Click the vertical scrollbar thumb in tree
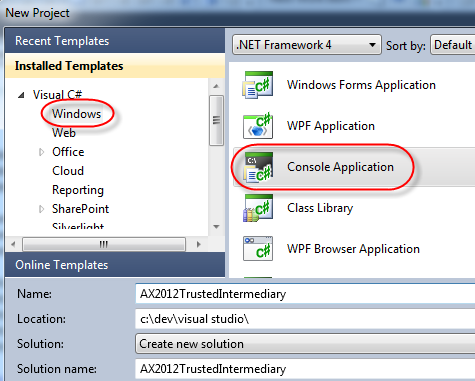475x381 pixels. pos(216,120)
